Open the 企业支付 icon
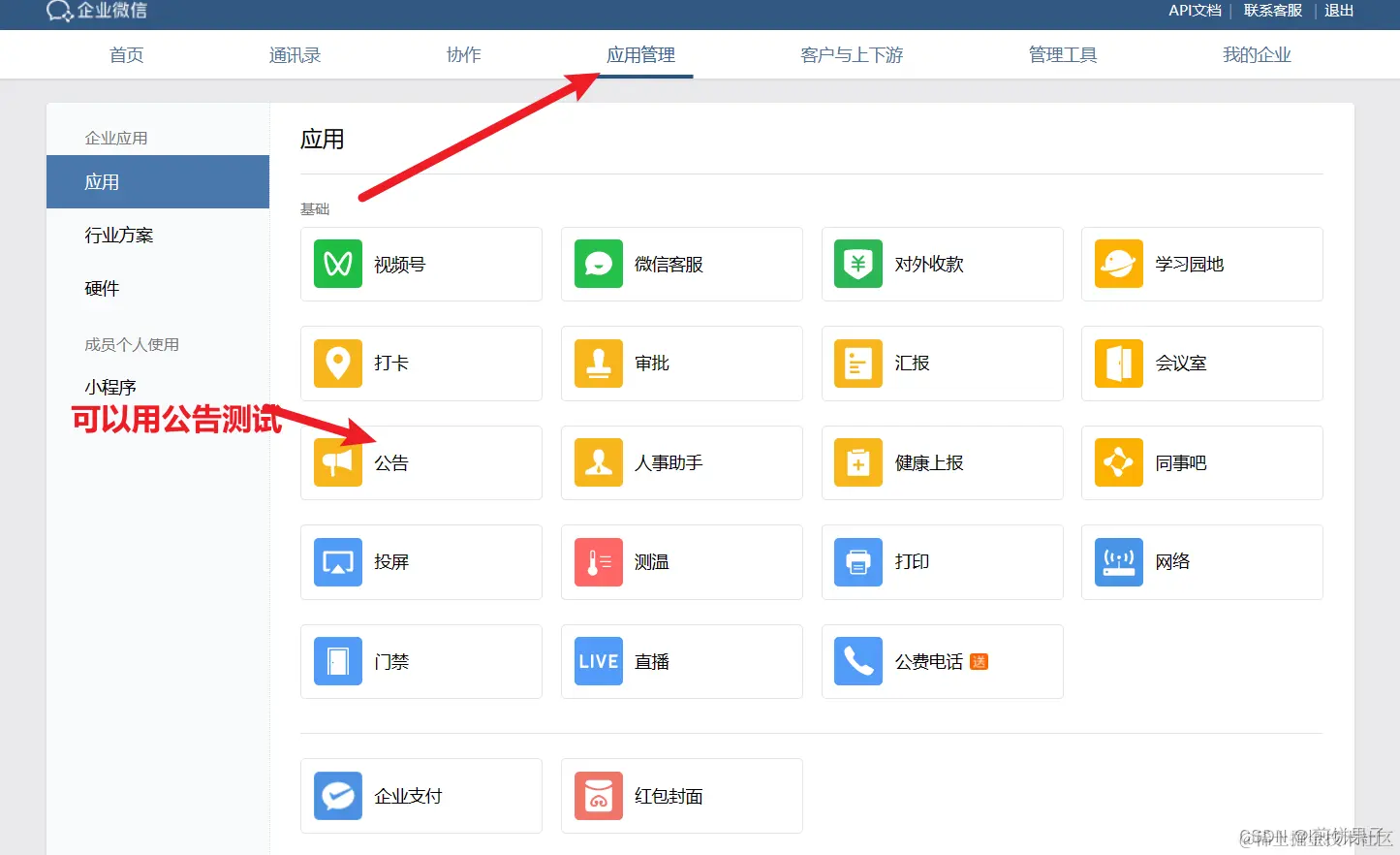The width and height of the screenshot is (1400, 855). click(x=337, y=795)
